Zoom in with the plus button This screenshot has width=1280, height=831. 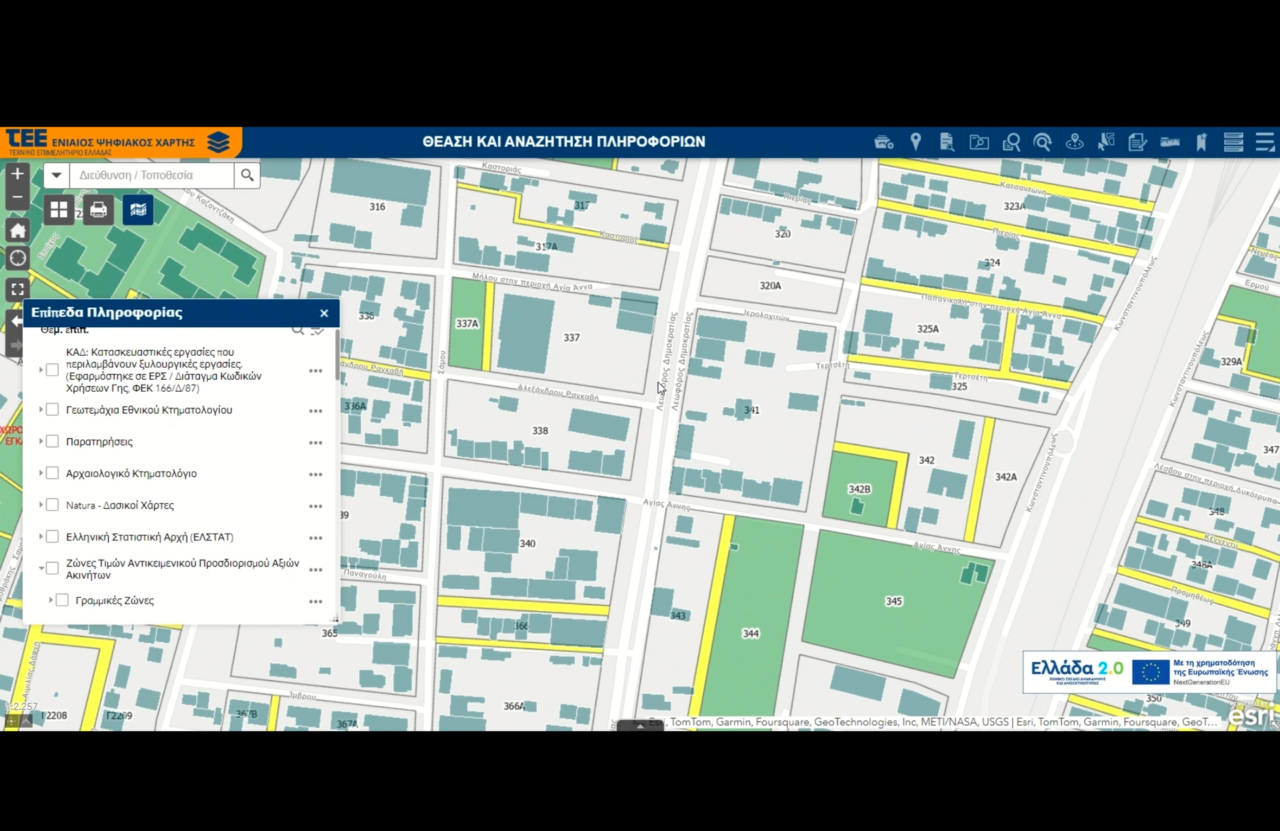click(x=17, y=174)
